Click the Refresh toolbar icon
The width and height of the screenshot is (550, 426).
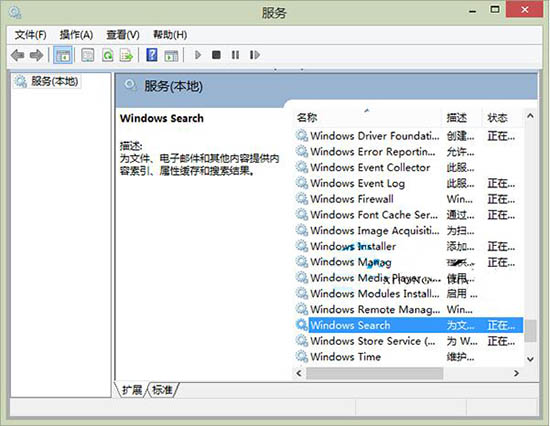coord(107,55)
